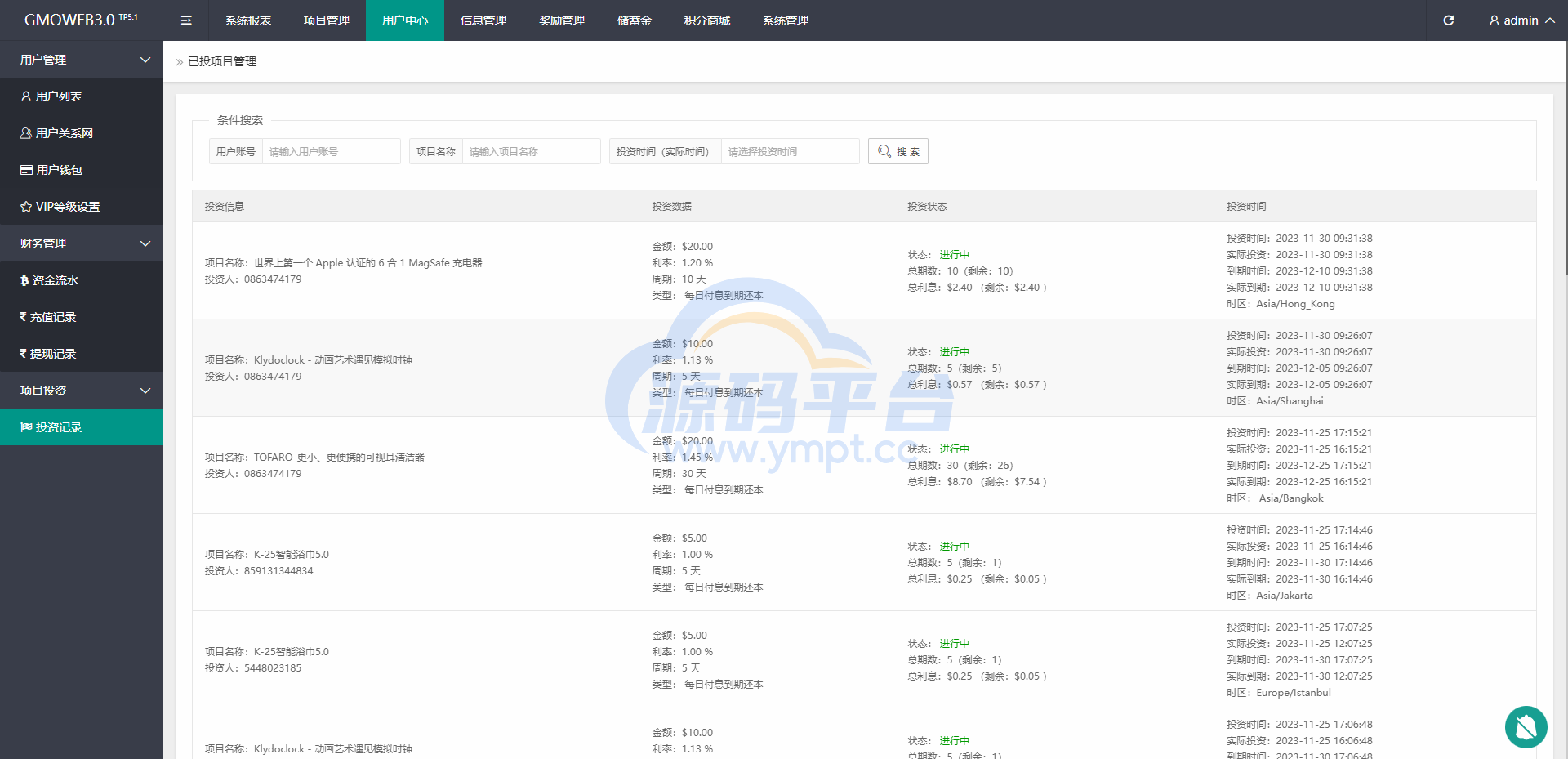Go to 投资记录 in sidebar
Image resolution: width=1568 pixels, height=759 pixels.
[x=82, y=427]
